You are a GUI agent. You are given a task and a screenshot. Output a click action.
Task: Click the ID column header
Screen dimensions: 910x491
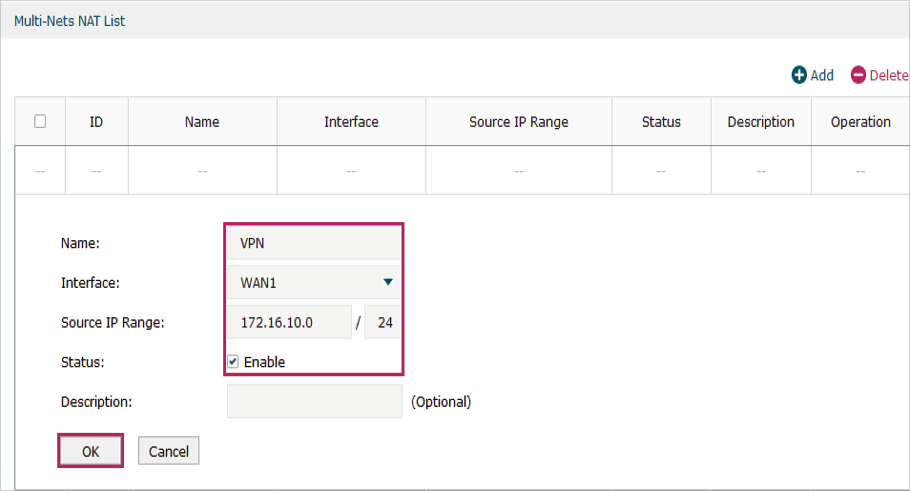click(x=96, y=122)
